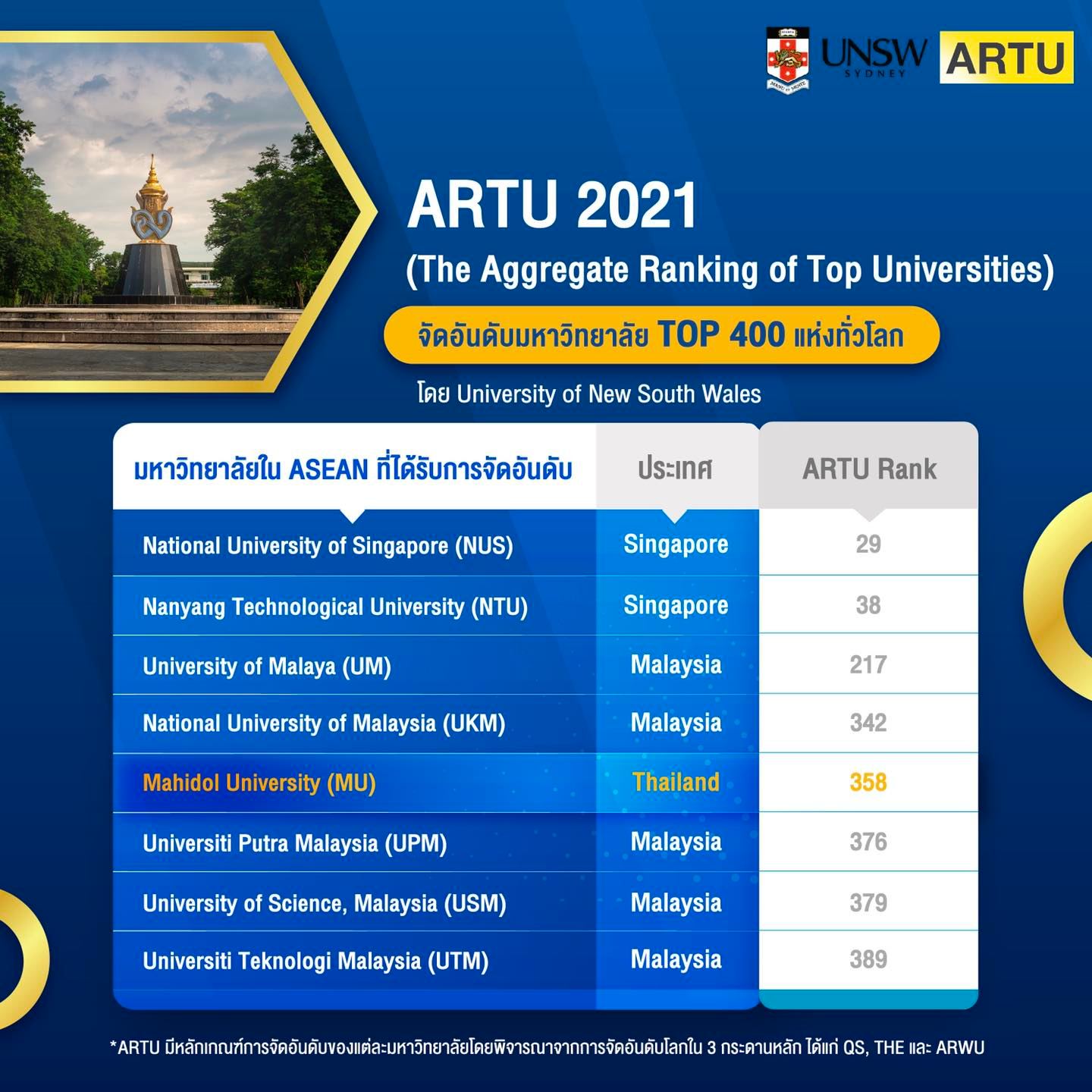Click rank value 379
Viewport: 1092px width, 1092px height.
(x=868, y=902)
